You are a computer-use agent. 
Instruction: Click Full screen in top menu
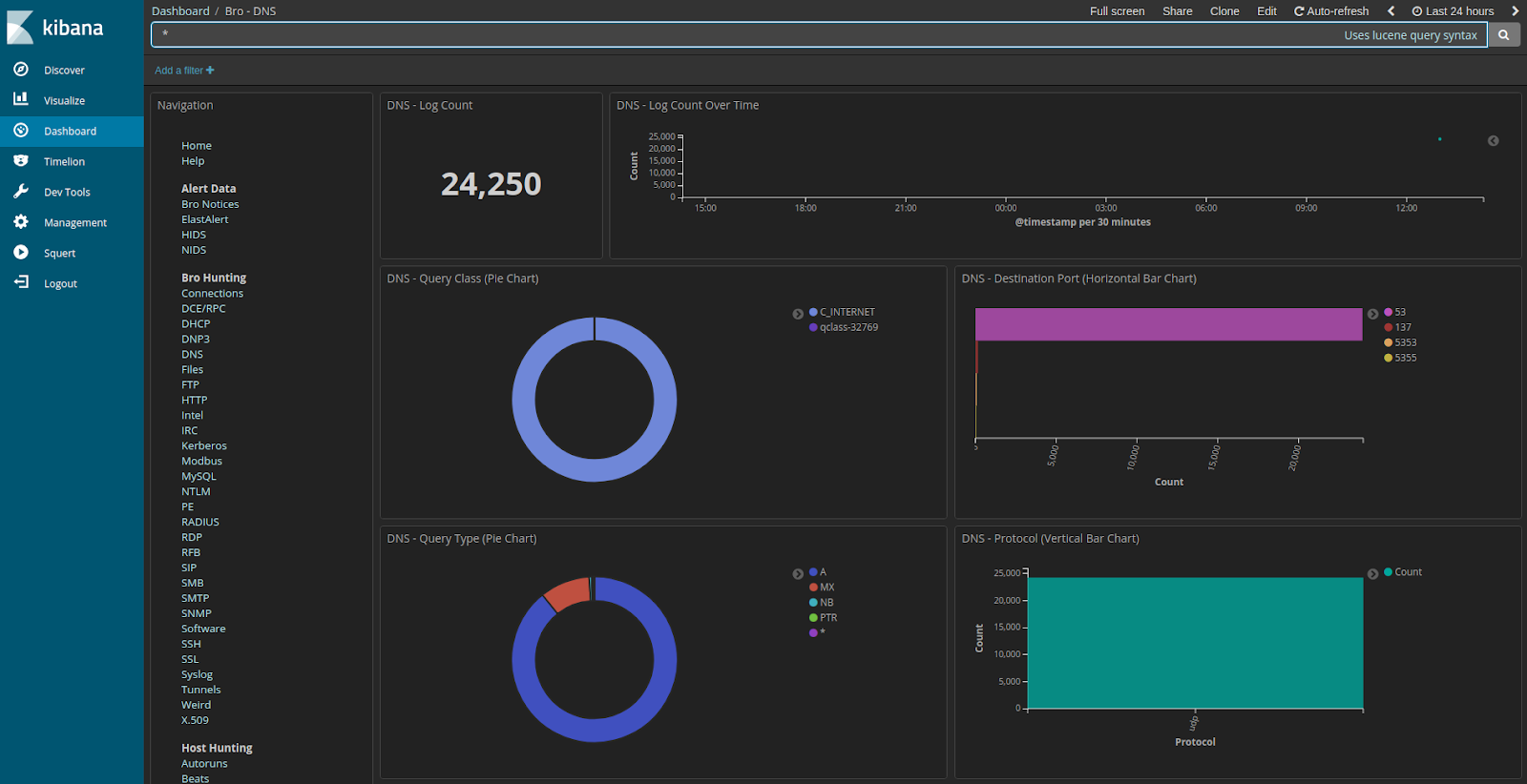point(1117,11)
